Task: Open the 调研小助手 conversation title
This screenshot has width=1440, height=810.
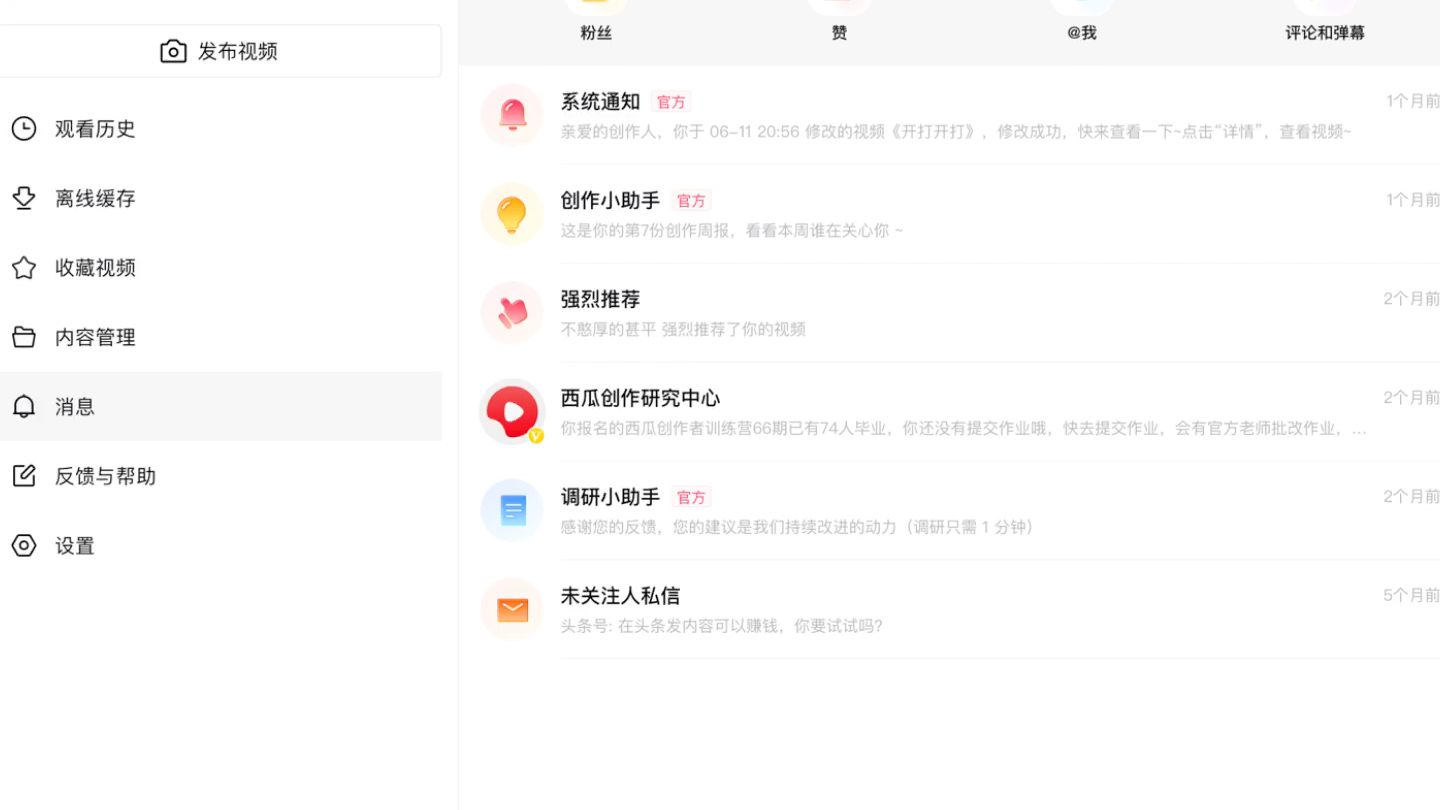Action: [610, 497]
